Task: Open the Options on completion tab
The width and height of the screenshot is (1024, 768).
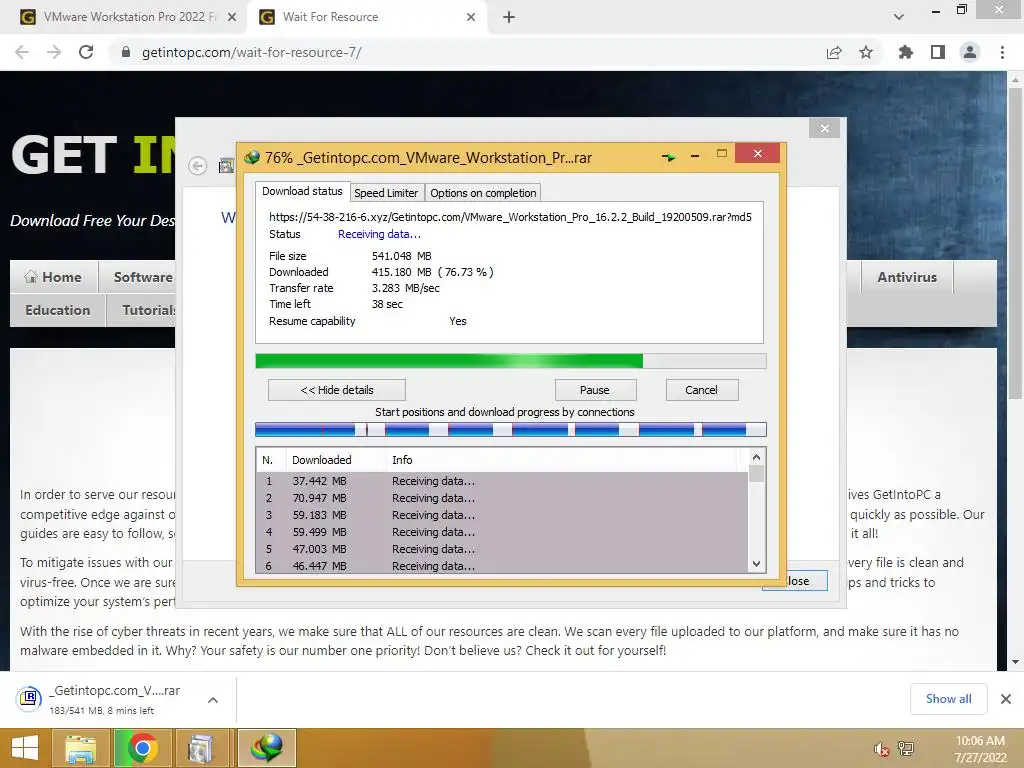Action: (x=483, y=193)
